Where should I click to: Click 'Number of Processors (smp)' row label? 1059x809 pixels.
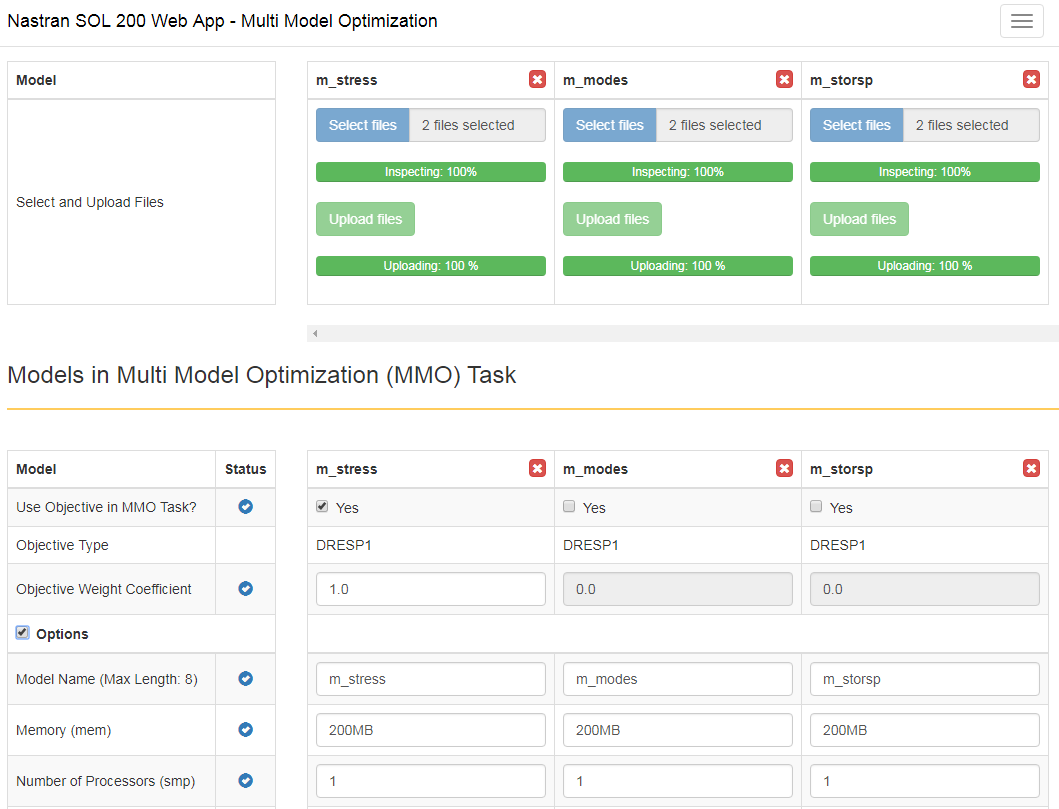pyautogui.click(x=105, y=781)
